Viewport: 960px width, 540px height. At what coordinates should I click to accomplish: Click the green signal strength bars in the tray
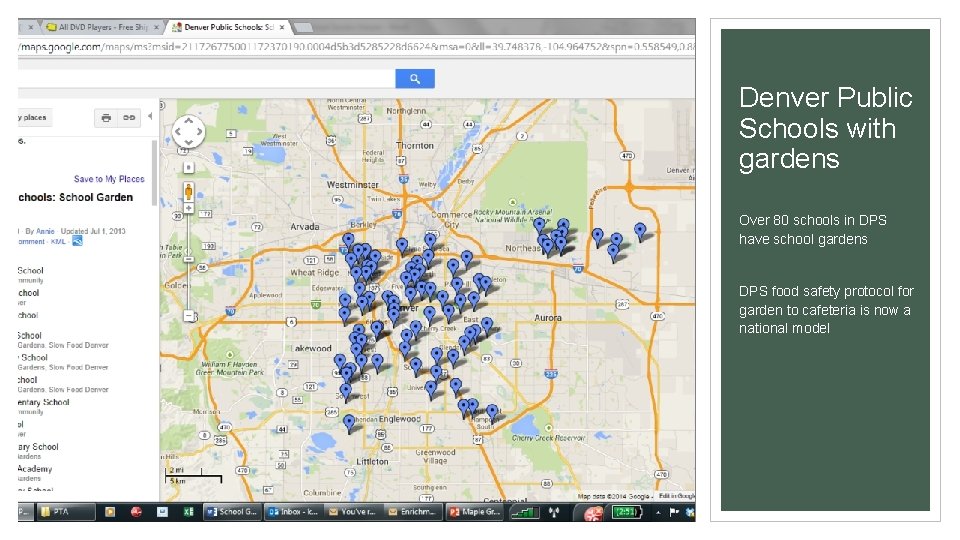click(x=525, y=512)
